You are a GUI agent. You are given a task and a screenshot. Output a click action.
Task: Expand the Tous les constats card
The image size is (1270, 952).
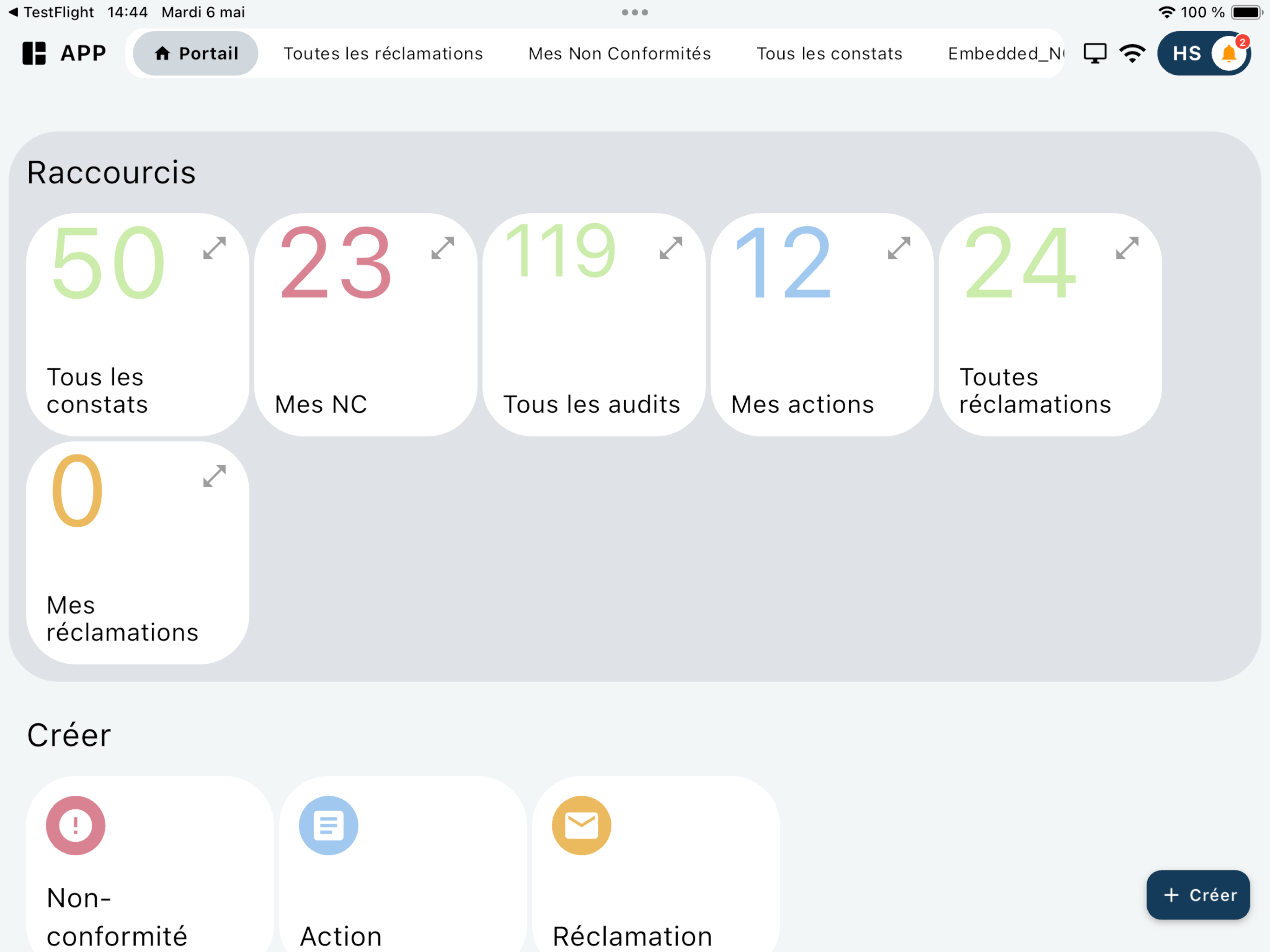215,248
